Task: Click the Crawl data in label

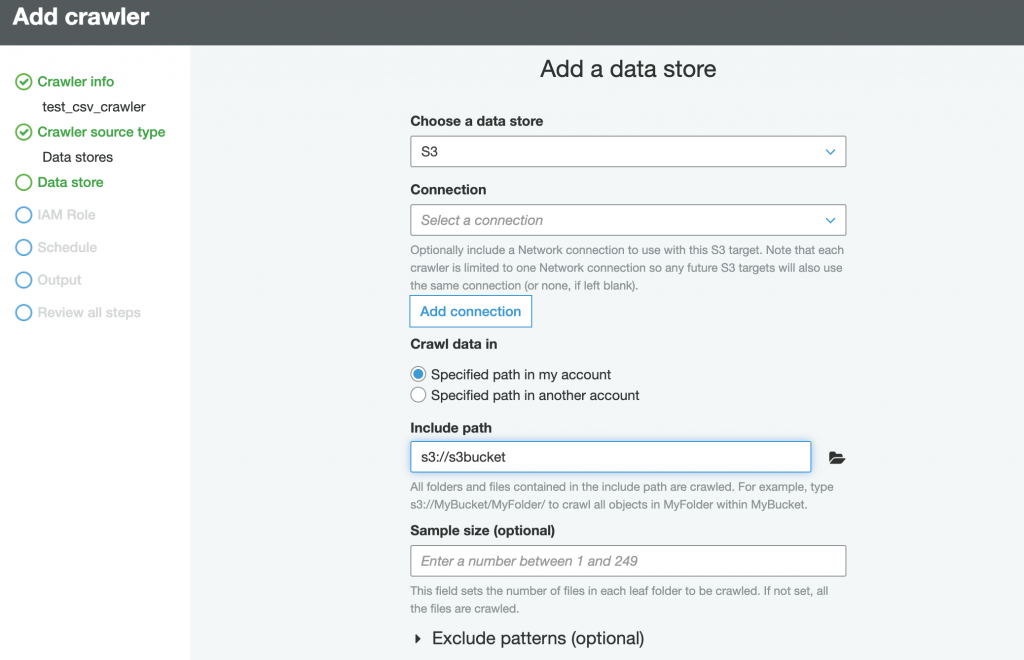Action: pos(454,344)
